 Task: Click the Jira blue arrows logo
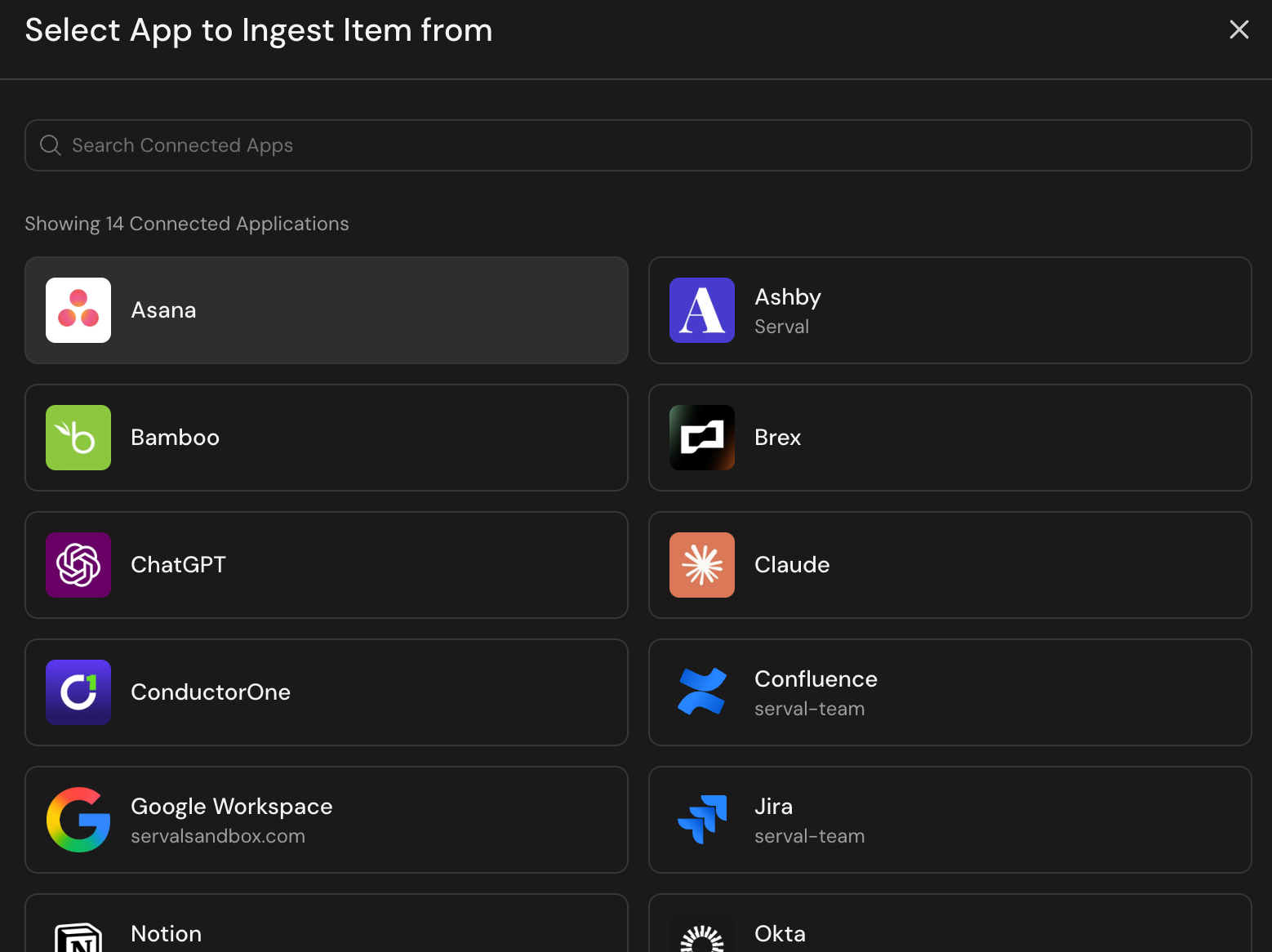pos(702,820)
